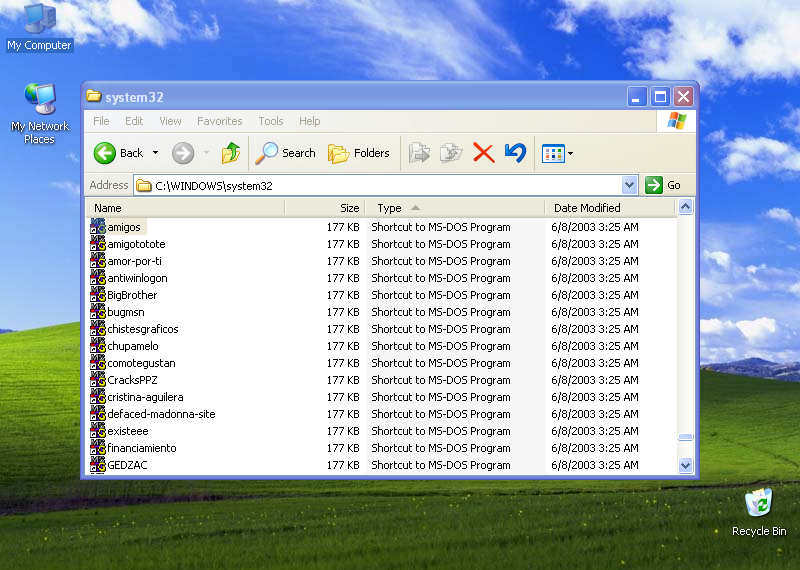
Task: Maximize the system32 window
Action: (x=660, y=96)
